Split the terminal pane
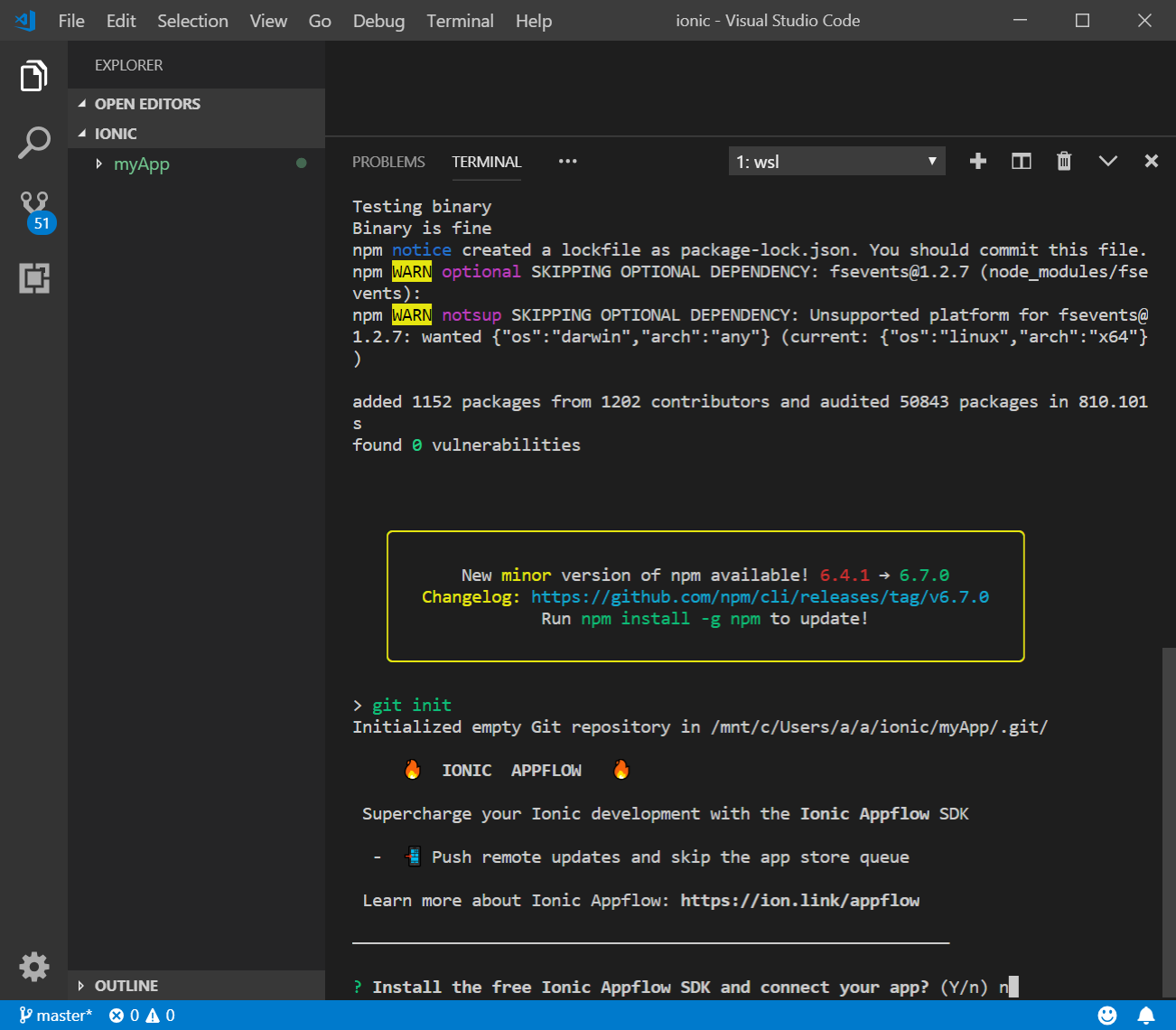This screenshot has height=1030, width=1176. (x=1021, y=162)
